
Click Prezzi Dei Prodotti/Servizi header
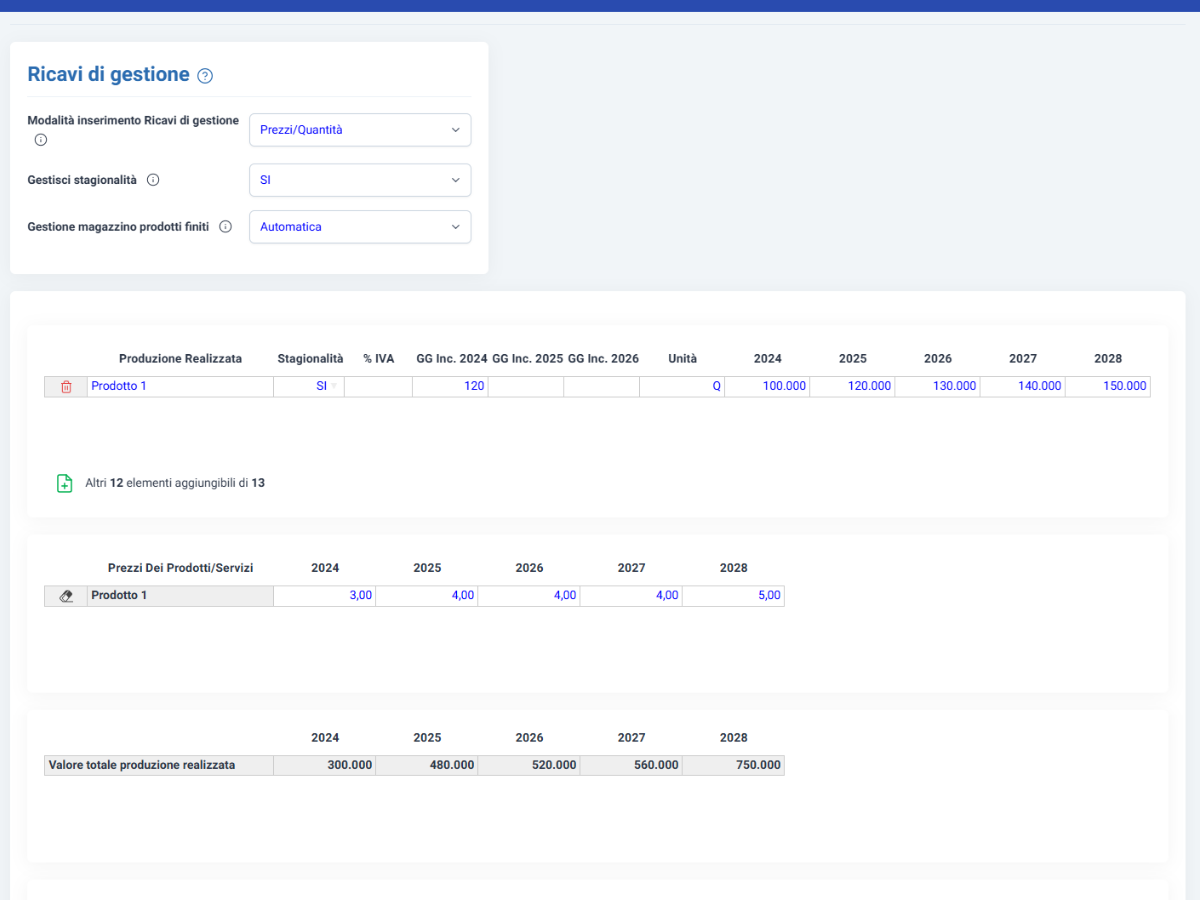click(180, 568)
